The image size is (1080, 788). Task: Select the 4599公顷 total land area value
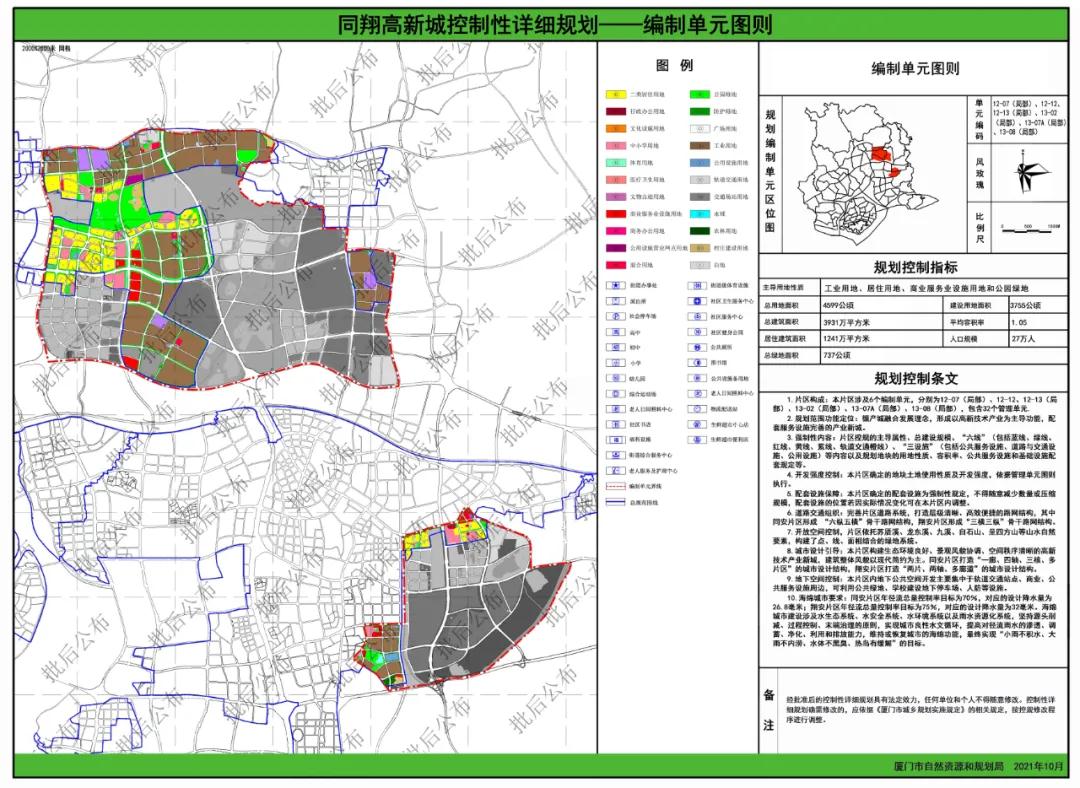pos(838,305)
